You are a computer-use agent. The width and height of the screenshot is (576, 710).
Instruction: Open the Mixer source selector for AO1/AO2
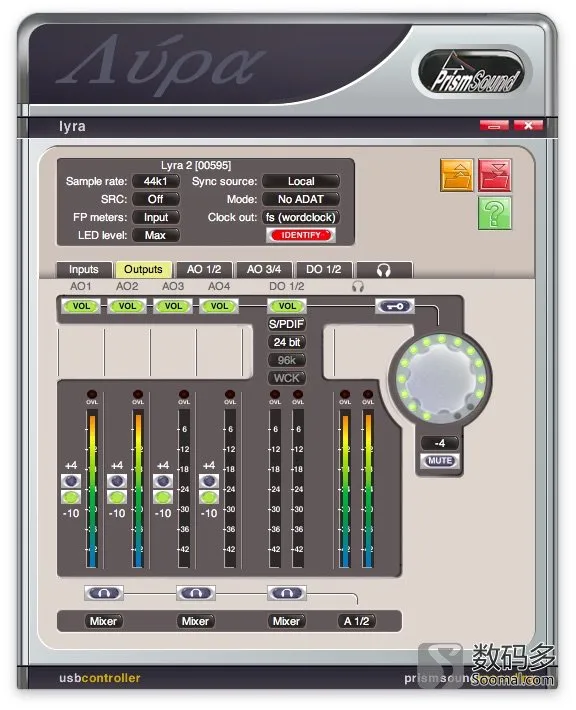pos(104,621)
